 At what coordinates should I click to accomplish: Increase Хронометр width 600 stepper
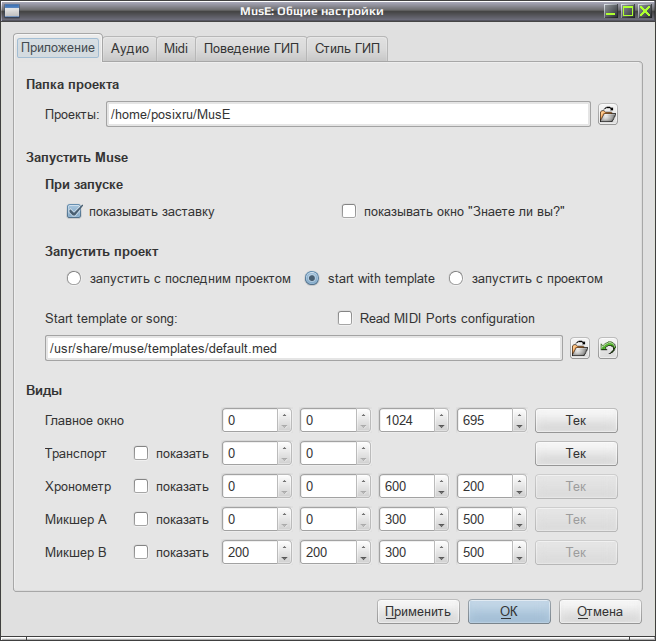pyautogui.click(x=441, y=481)
